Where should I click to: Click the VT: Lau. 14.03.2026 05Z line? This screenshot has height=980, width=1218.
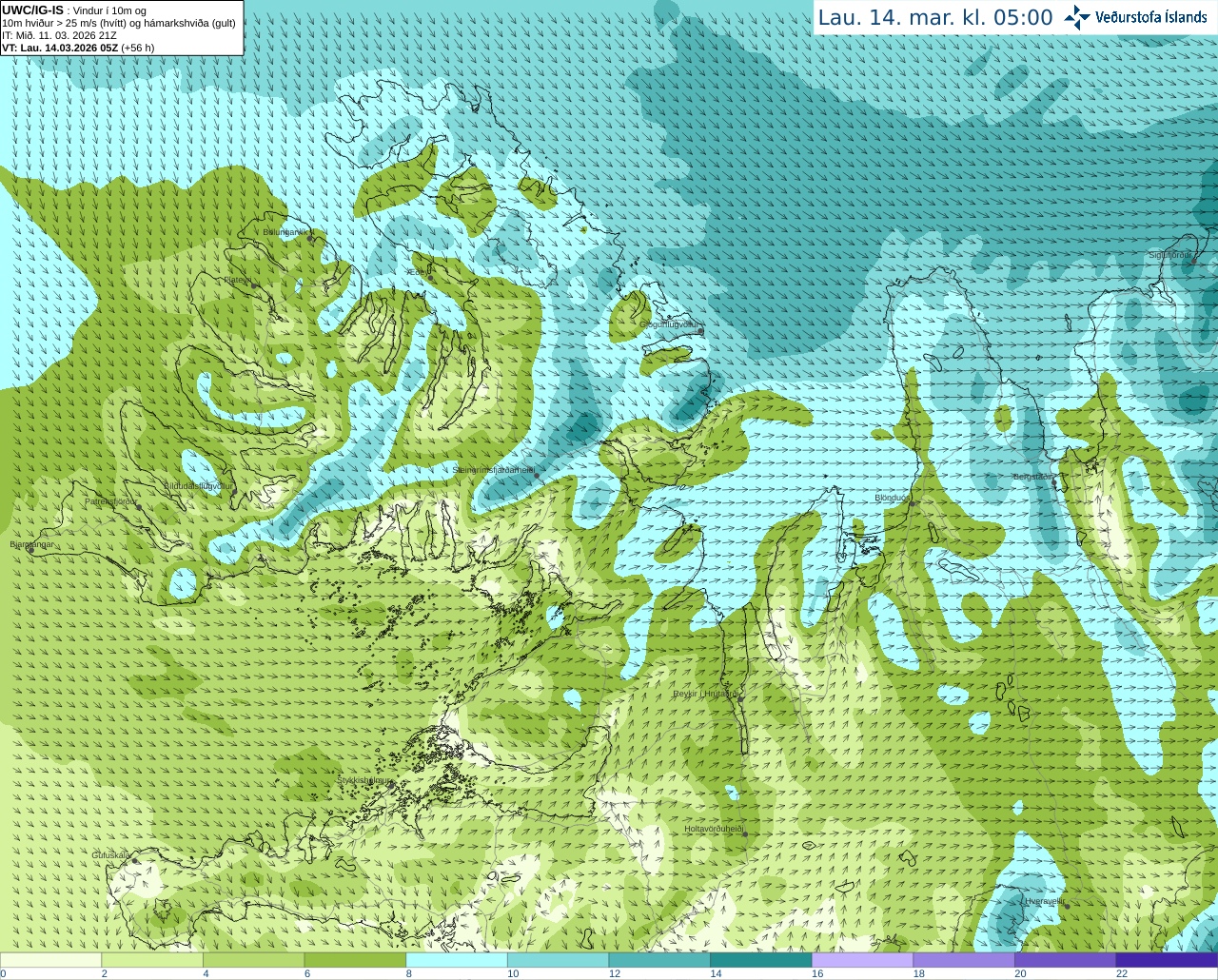tap(78, 48)
